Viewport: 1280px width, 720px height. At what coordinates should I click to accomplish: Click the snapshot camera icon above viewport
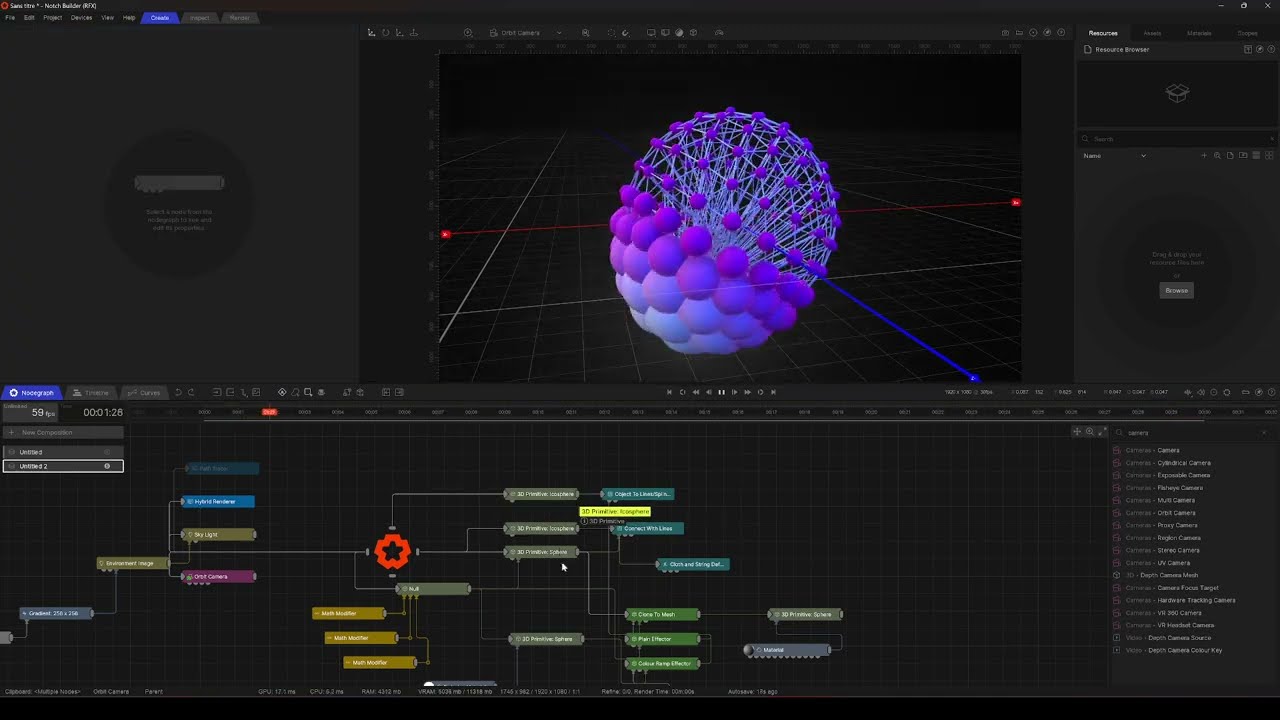click(1005, 33)
